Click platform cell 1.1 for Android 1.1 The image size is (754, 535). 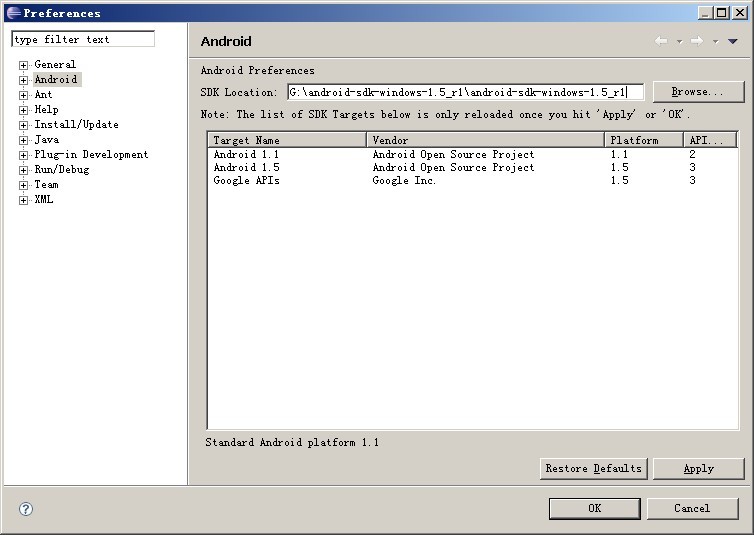[619, 154]
